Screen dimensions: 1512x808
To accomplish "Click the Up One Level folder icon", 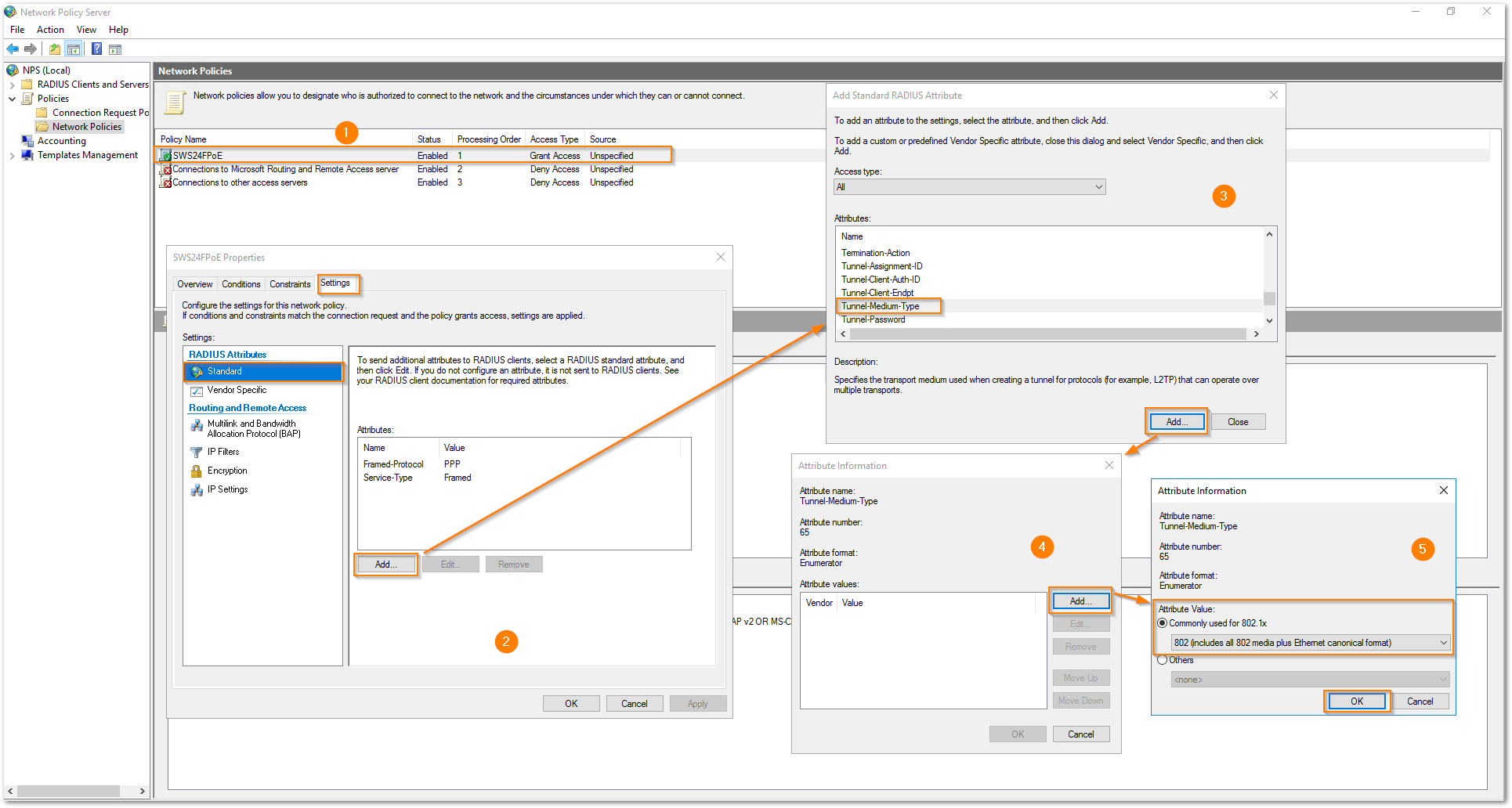I will (55, 49).
